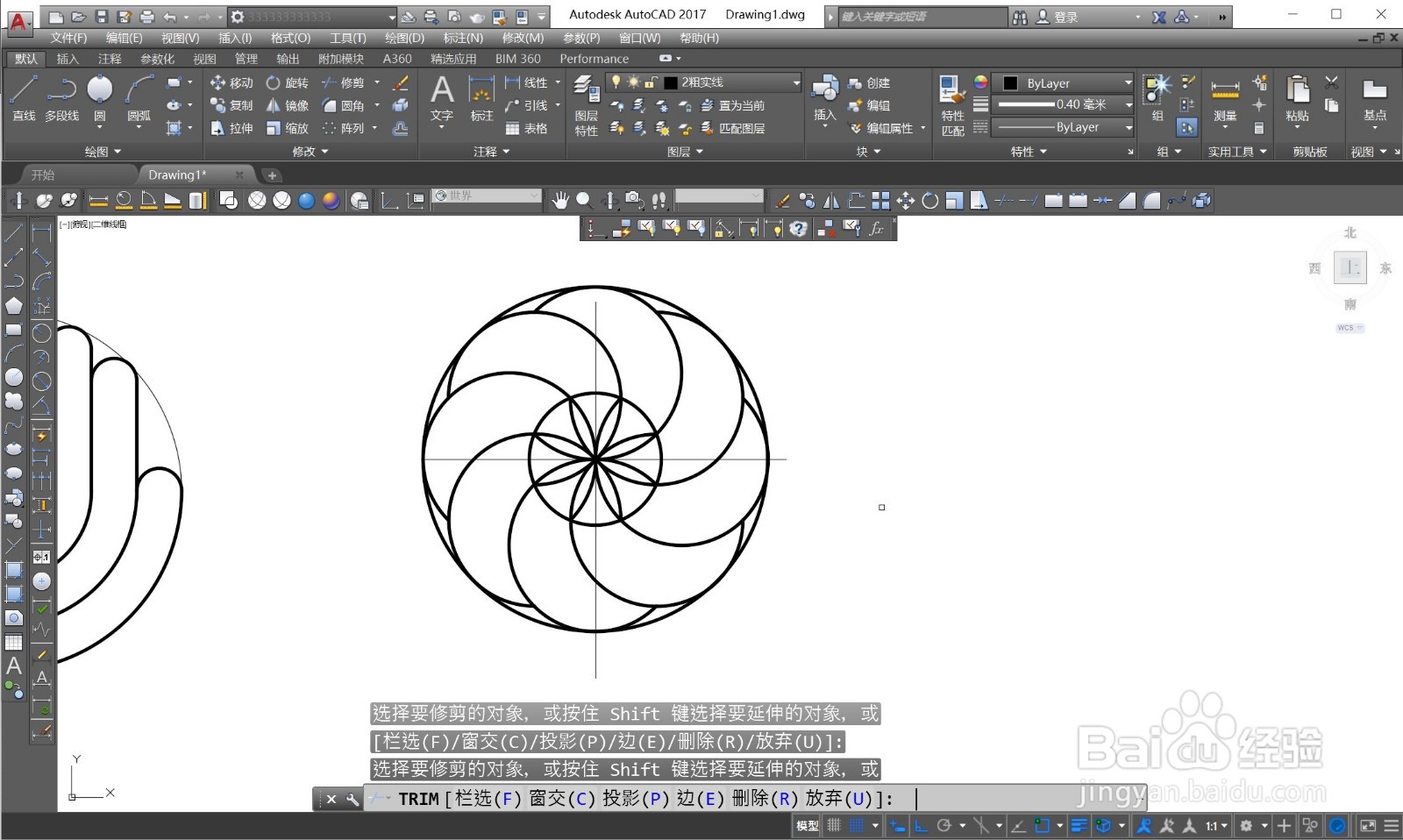Click the Fillet (圆角) tool
1403x840 pixels.
tap(343, 105)
